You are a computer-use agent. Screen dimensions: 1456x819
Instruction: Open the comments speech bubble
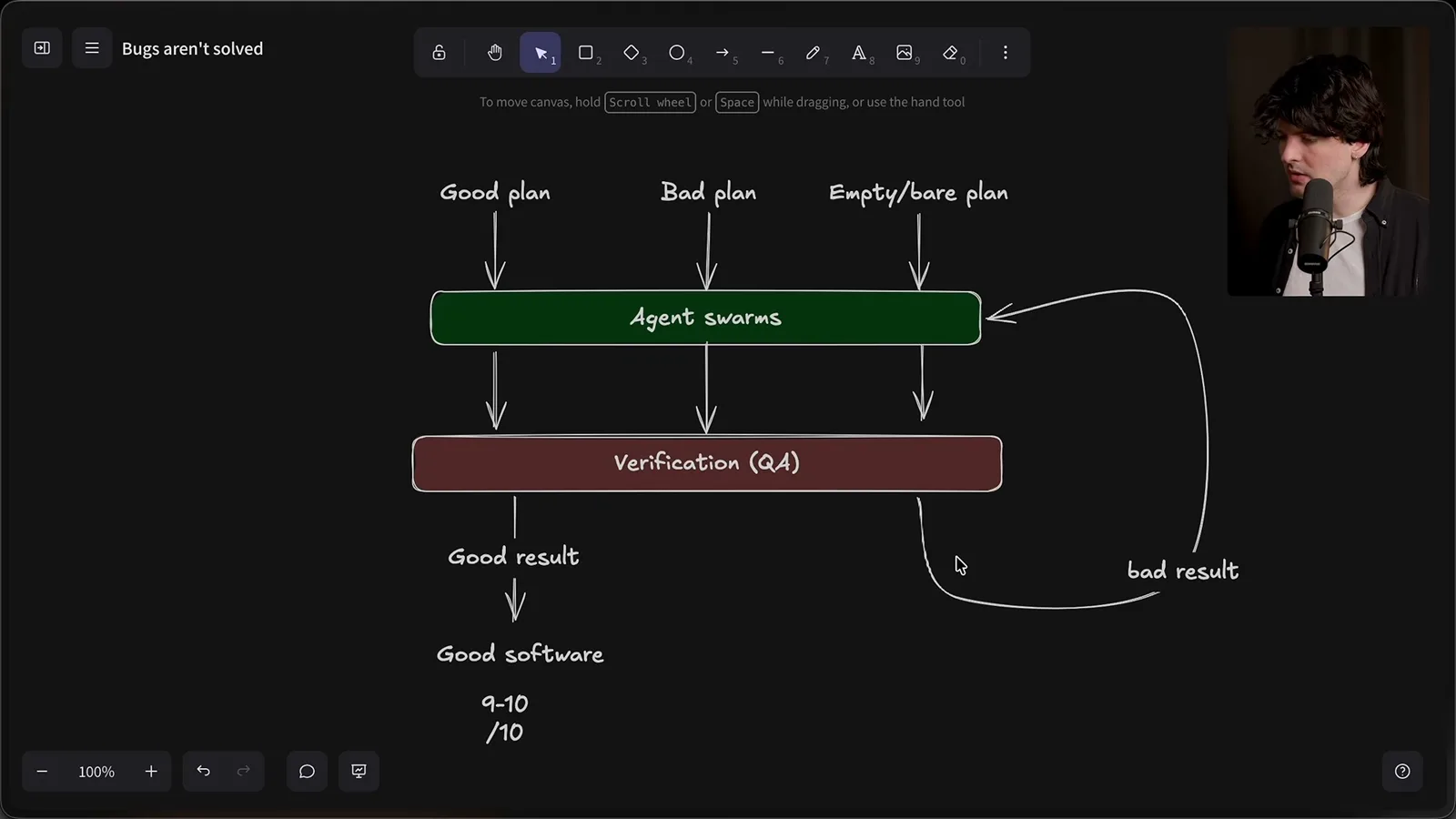(x=308, y=772)
